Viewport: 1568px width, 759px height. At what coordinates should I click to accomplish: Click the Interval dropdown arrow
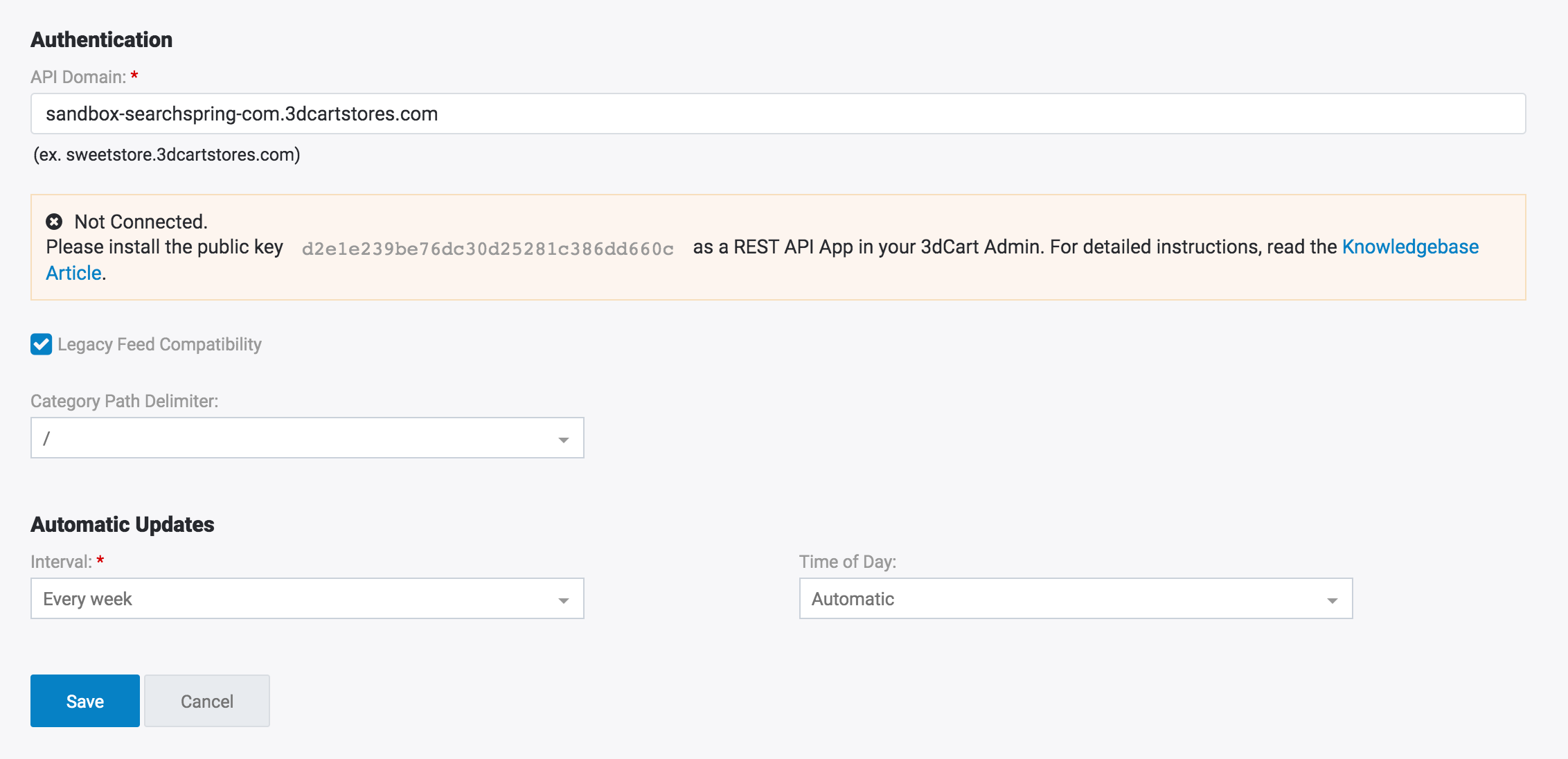pos(564,600)
